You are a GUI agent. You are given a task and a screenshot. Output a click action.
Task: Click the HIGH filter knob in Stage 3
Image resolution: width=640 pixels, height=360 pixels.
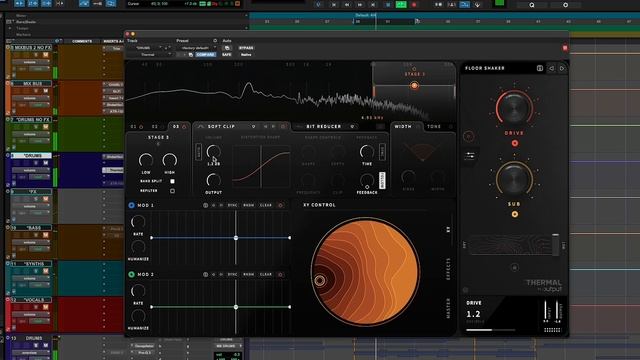tap(169, 160)
